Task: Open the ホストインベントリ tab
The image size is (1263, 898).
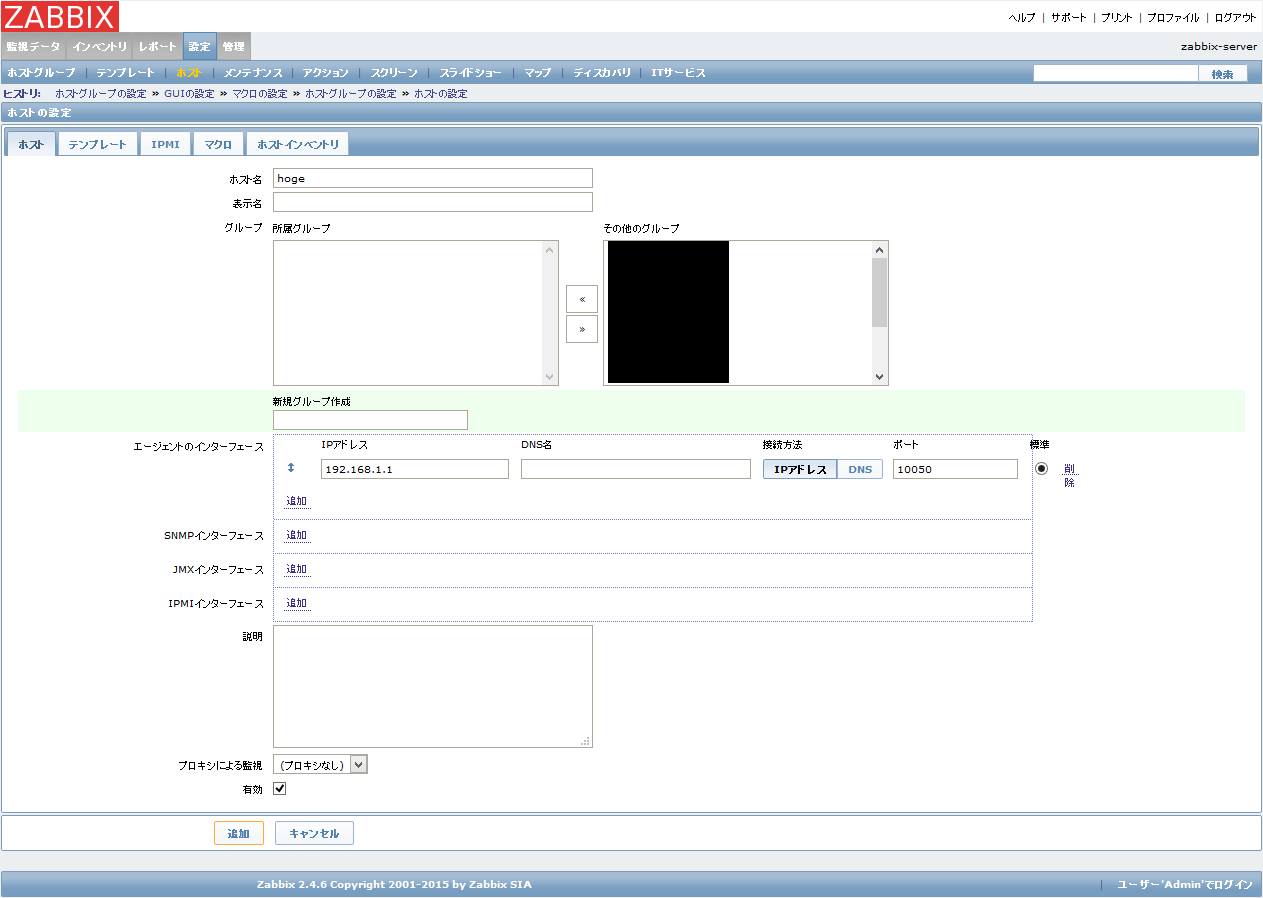Action: click(x=297, y=143)
